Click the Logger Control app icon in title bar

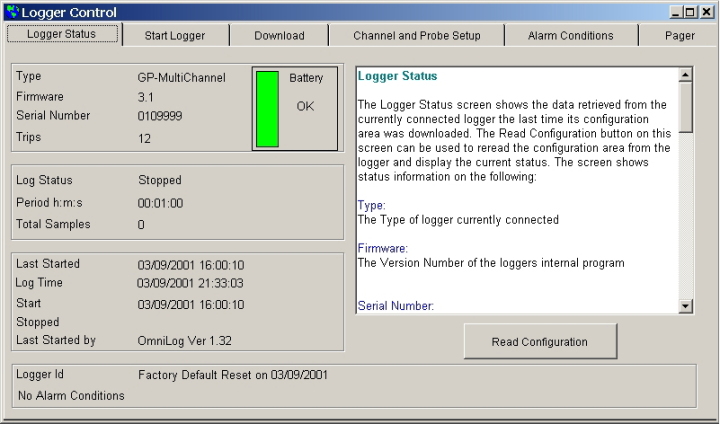click(13, 12)
